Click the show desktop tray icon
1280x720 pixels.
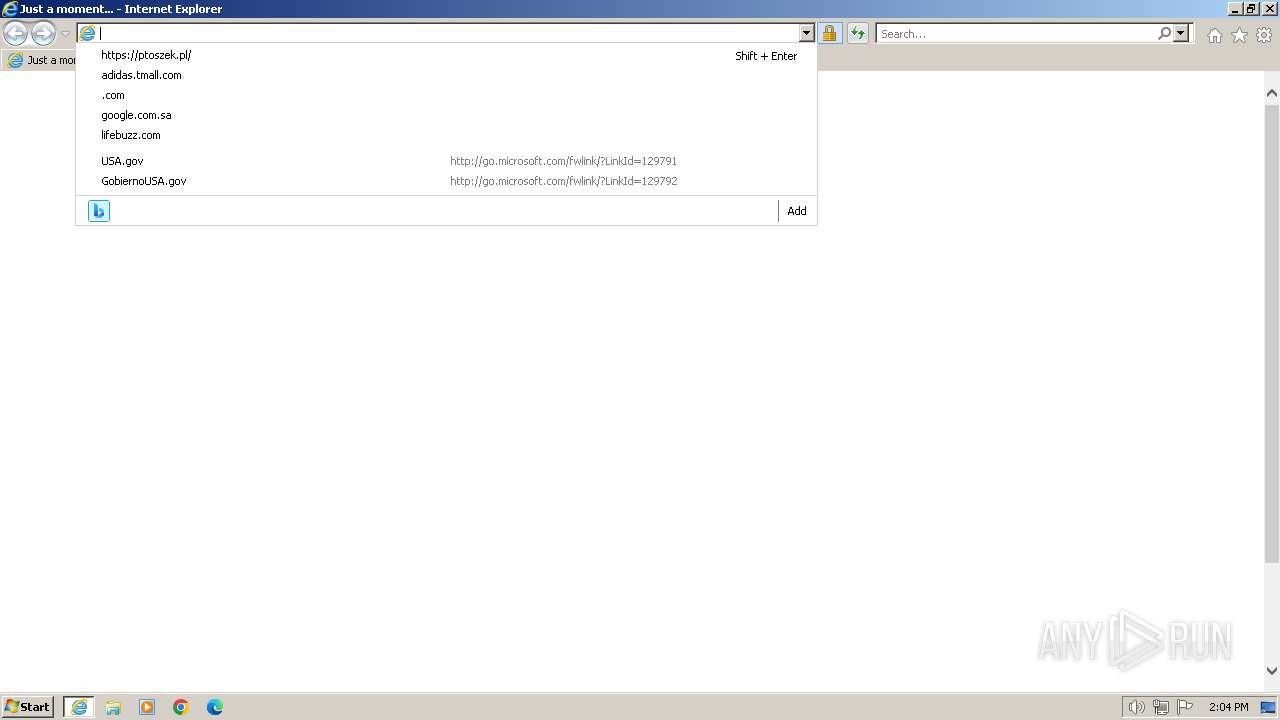[1268, 707]
